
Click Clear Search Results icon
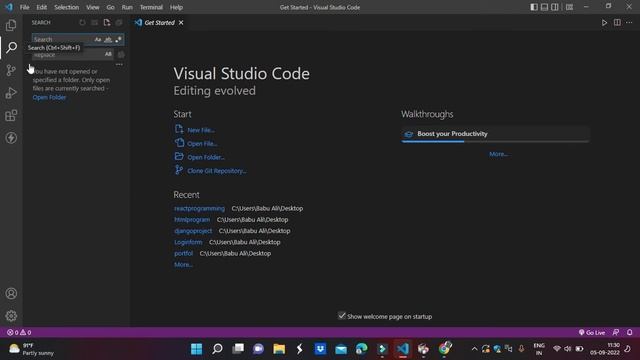tap(95, 22)
